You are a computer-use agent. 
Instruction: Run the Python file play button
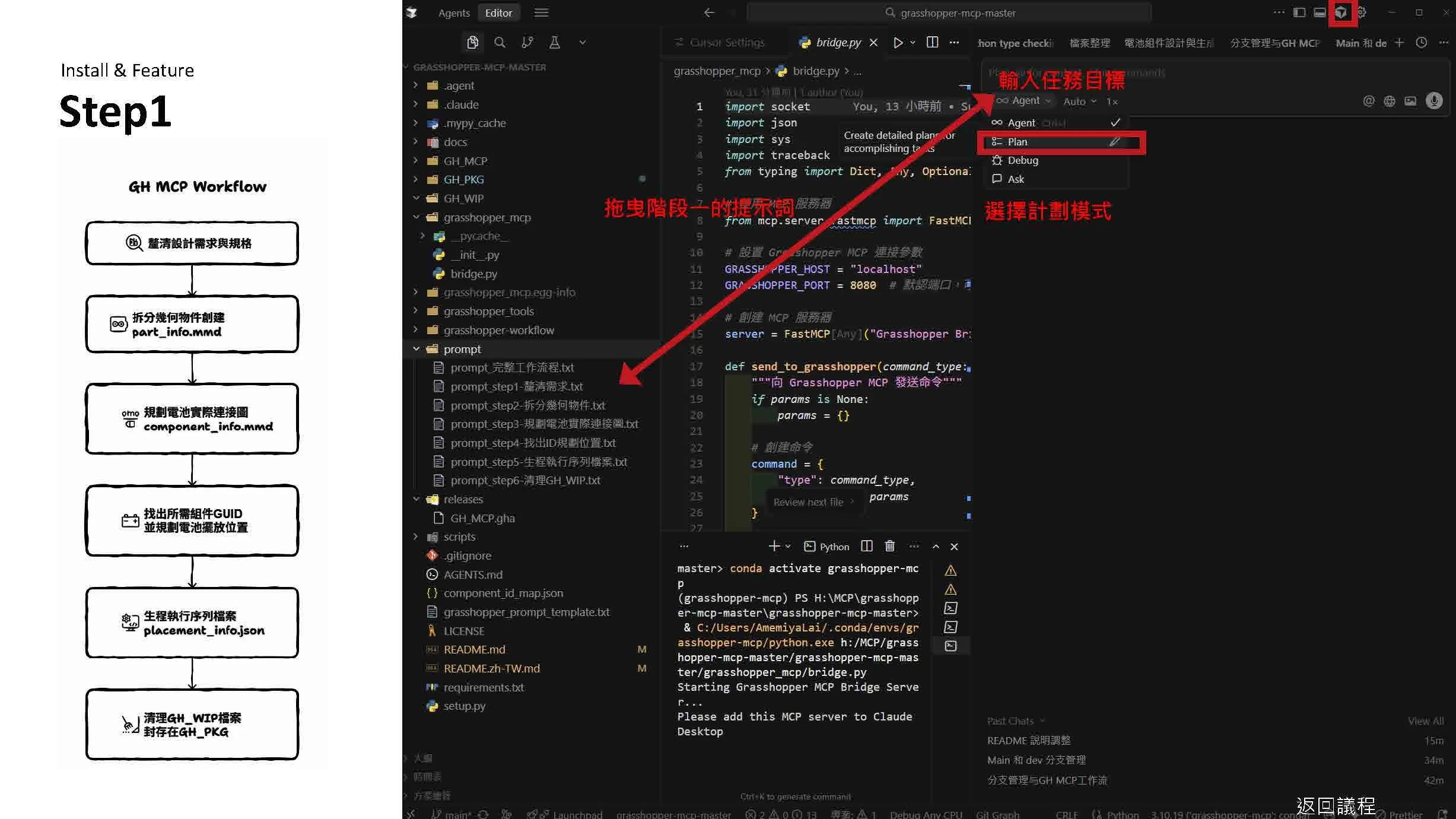(898, 42)
